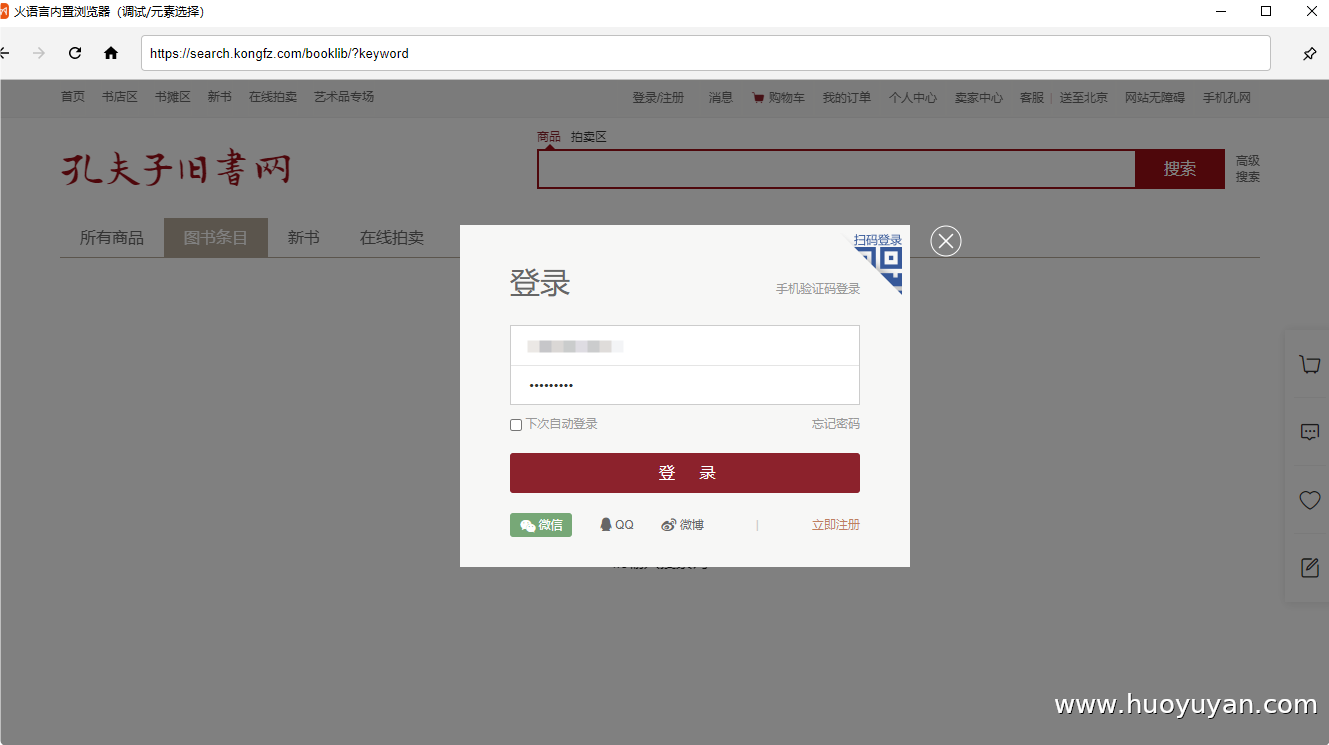Open 书摊区 in the top navigation
The width and height of the screenshot is (1329, 745).
coord(173,97)
